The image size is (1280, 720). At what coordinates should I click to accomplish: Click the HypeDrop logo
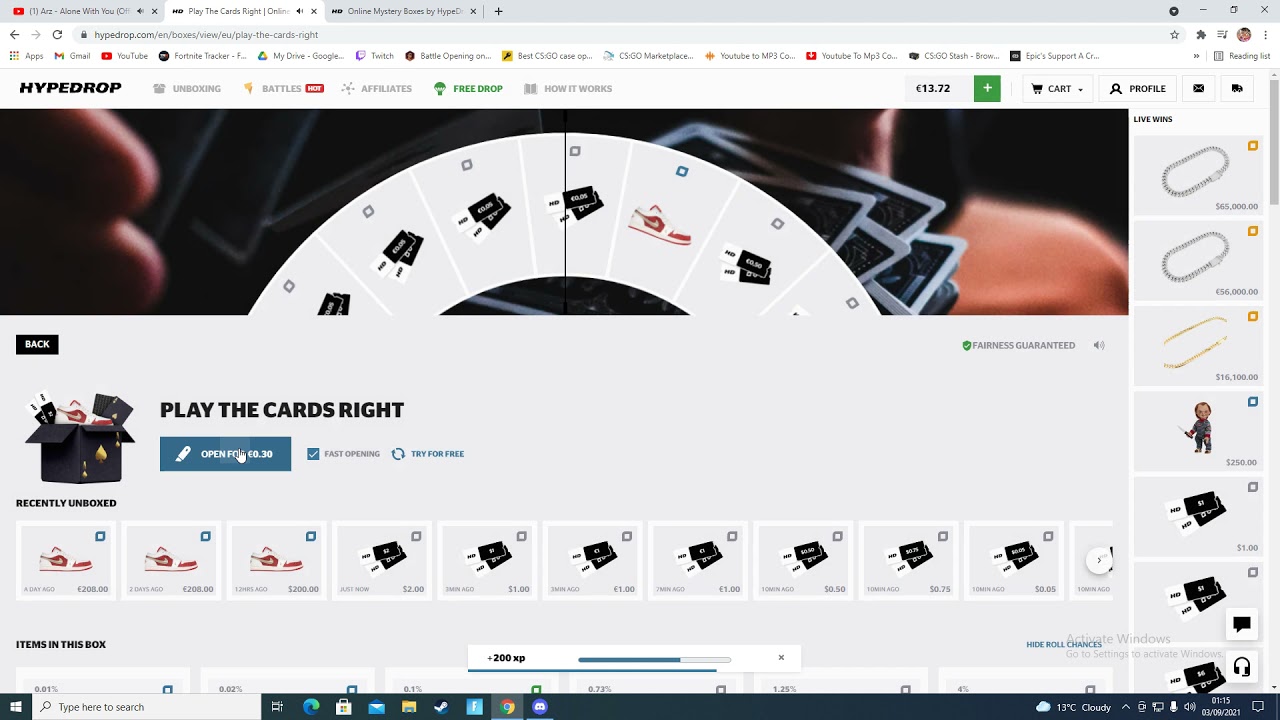coord(70,88)
